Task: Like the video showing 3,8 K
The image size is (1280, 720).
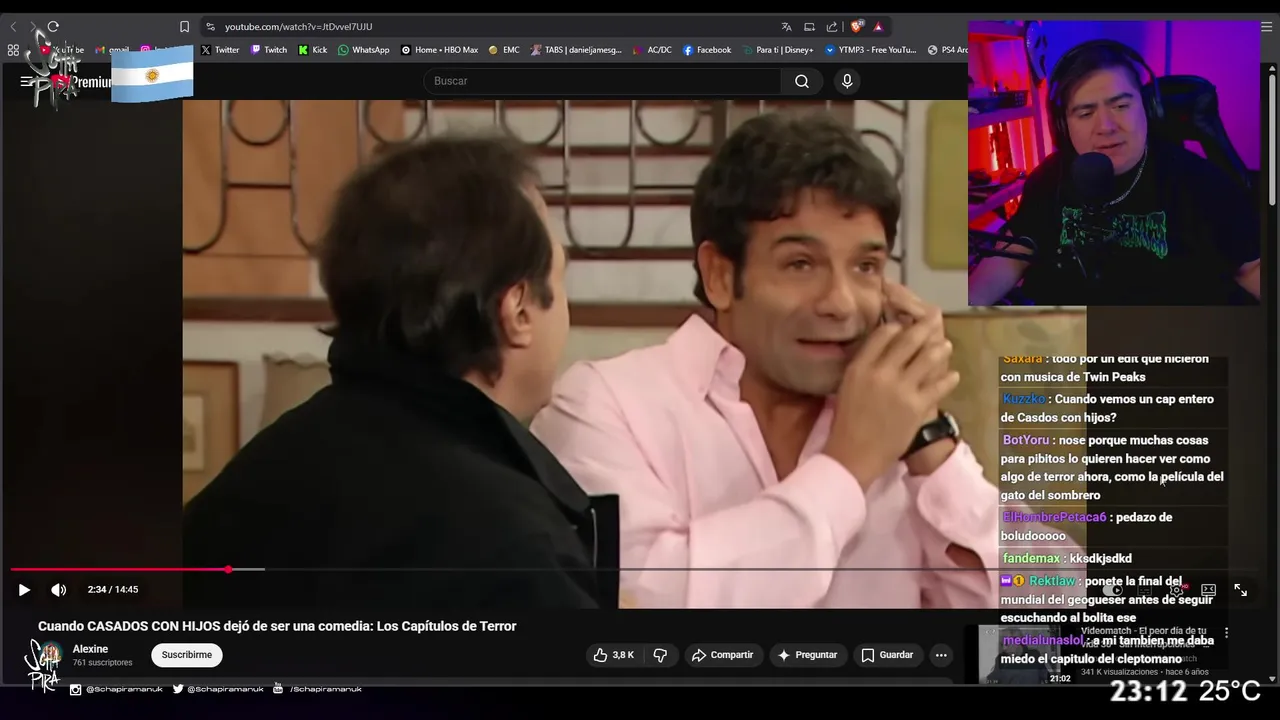Action: (613, 655)
